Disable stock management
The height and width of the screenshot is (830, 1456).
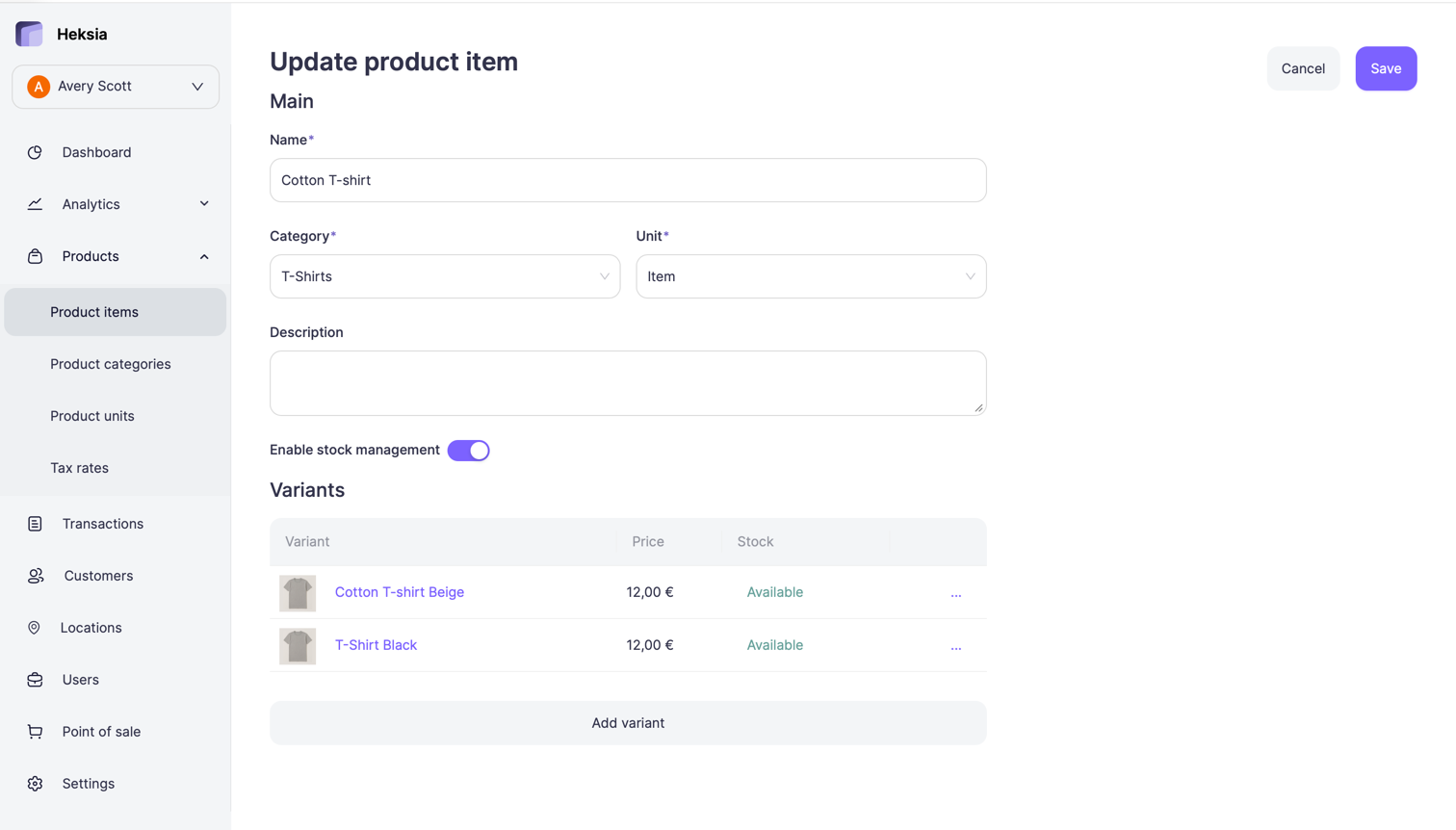(468, 450)
